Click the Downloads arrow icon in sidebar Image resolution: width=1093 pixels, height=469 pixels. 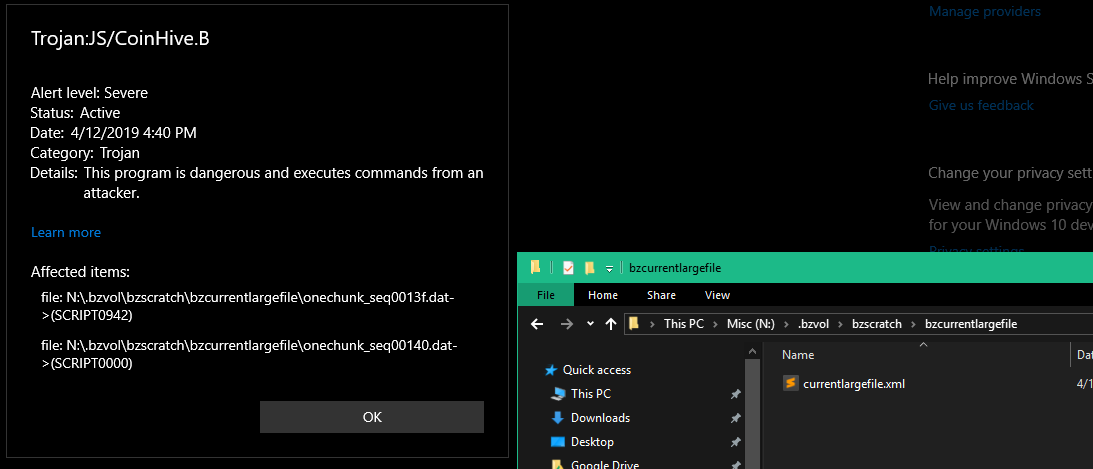(558, 417)
